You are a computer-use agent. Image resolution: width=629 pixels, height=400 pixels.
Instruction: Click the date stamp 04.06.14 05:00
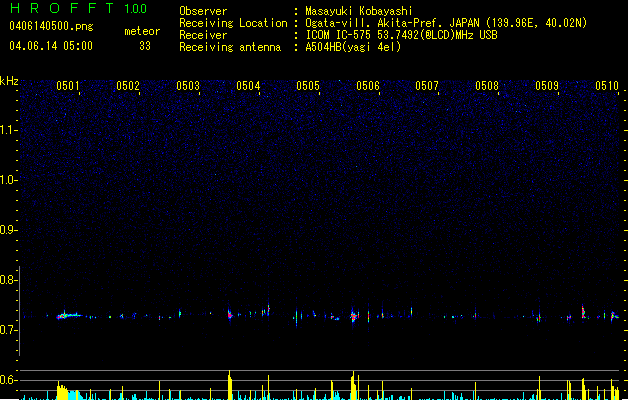pyautogui.click(x=51, y=46)
